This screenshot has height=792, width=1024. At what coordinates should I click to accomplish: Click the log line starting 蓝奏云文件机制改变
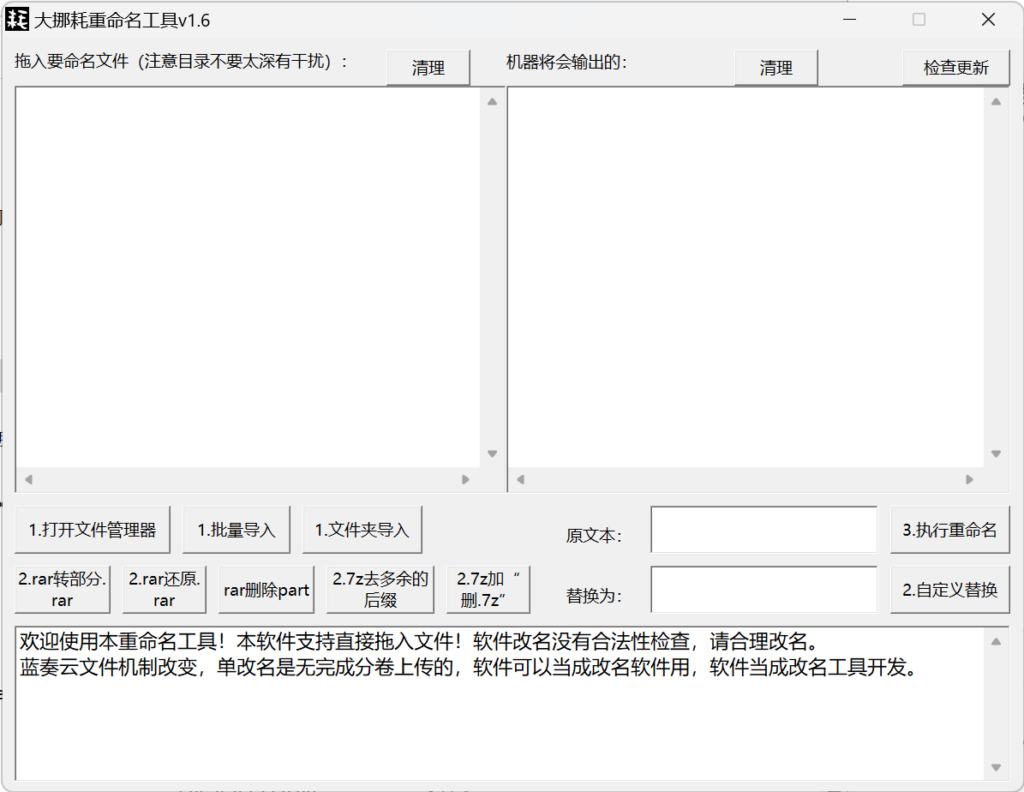[470, 667]
